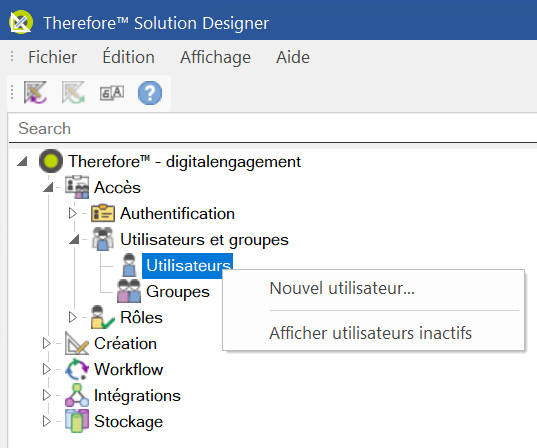Click the Authentification badge icon
The image size is (537, 448).
103,213
